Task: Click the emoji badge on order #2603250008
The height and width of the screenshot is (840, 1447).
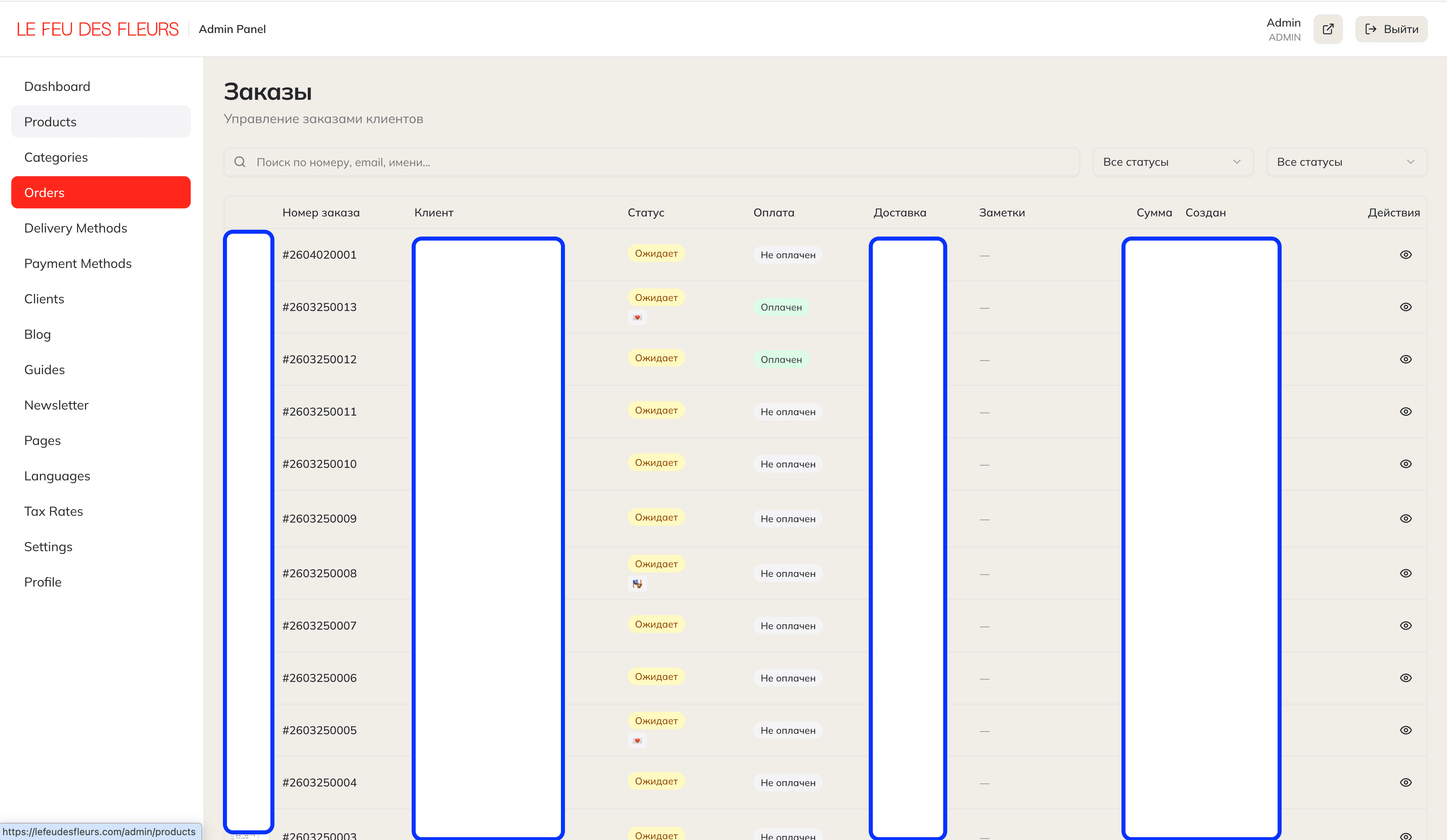Action: coord(637,584)
